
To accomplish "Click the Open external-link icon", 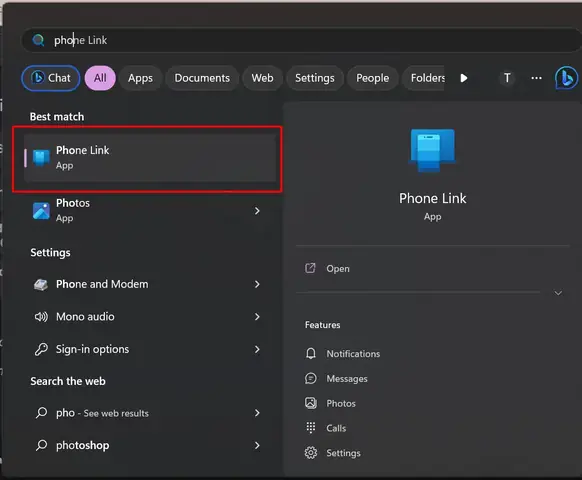I will (x=310, y=268).
